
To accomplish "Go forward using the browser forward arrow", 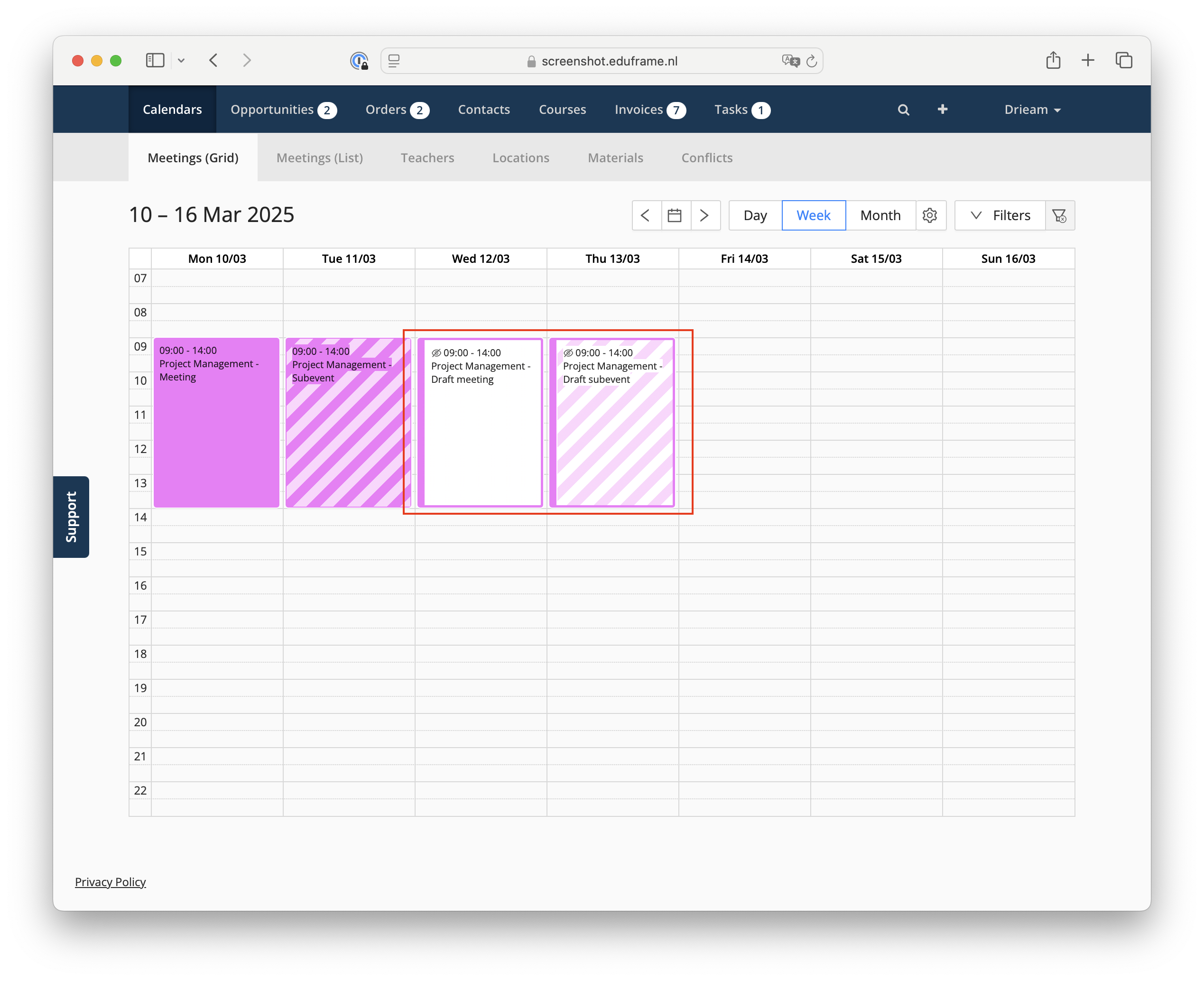I will [x=246, y=60].
